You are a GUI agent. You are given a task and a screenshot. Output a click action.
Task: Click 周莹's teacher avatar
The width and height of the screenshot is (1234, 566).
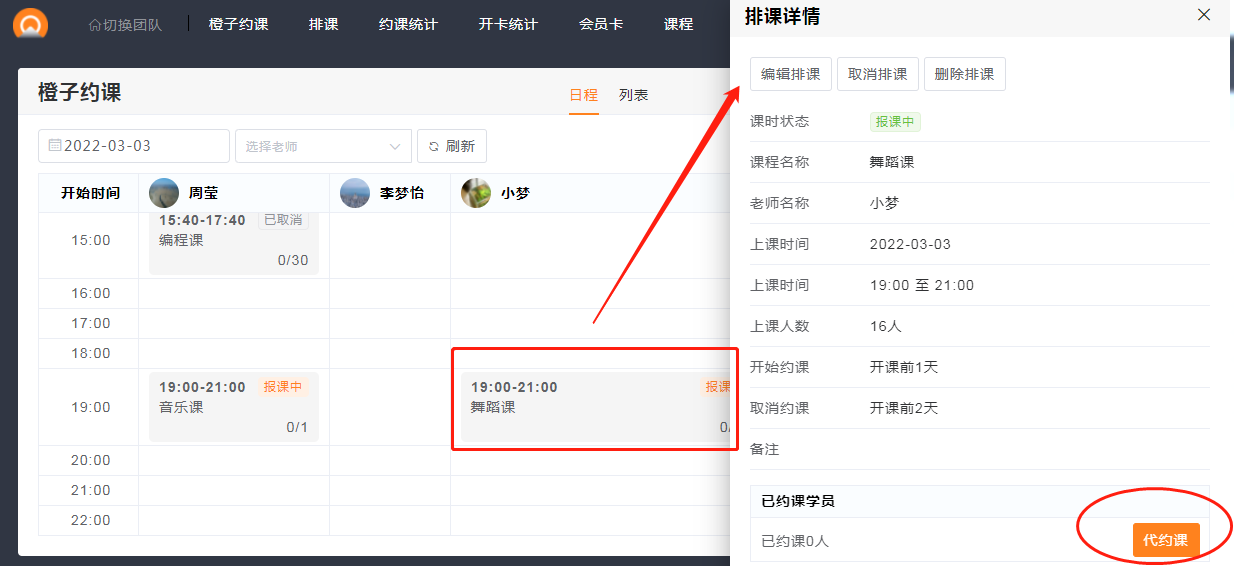[x=164, y=193]
